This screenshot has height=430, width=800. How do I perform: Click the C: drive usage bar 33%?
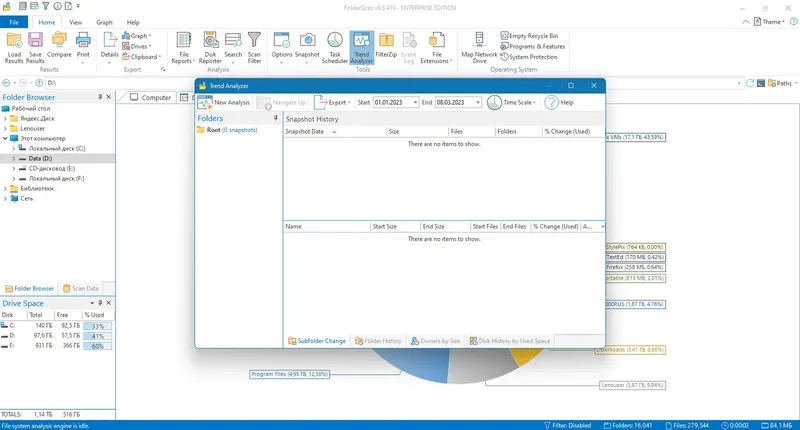pyautogui.click(x=97, y=326)
